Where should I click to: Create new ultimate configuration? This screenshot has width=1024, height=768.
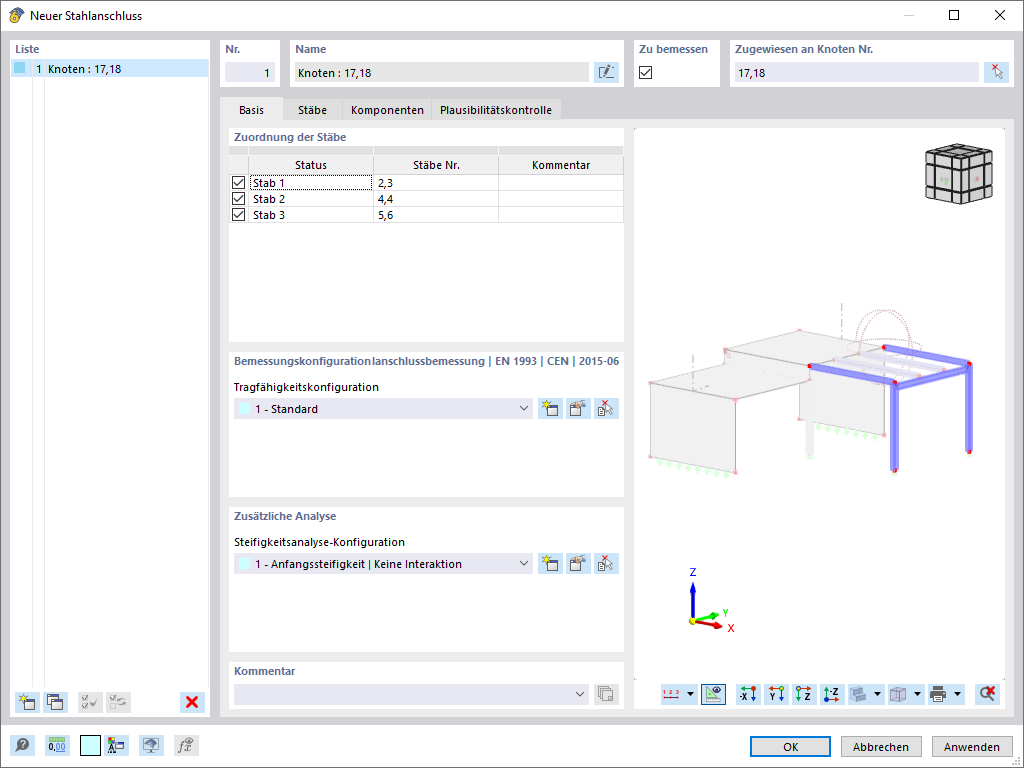pos(550,409)
